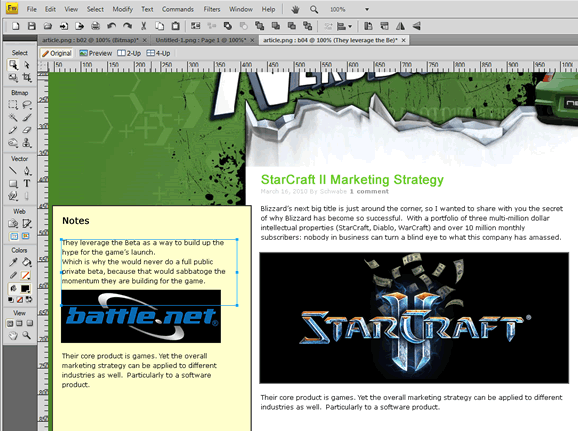Open the Filters menu
This screenshot has width=578, height=431.
(212, 9)
